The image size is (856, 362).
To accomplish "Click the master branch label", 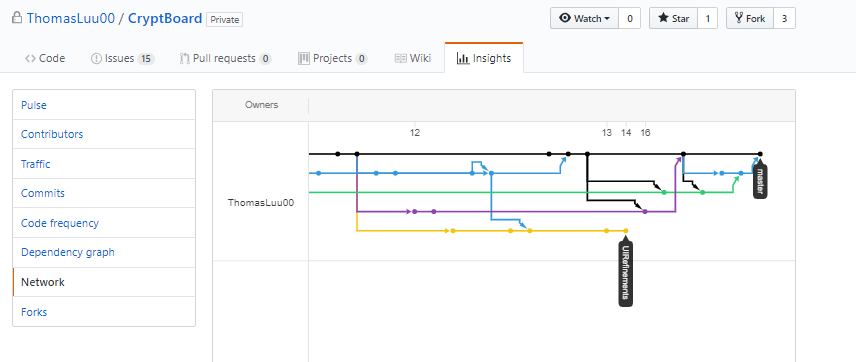I will pyautogui.click(x=760, y=181).
